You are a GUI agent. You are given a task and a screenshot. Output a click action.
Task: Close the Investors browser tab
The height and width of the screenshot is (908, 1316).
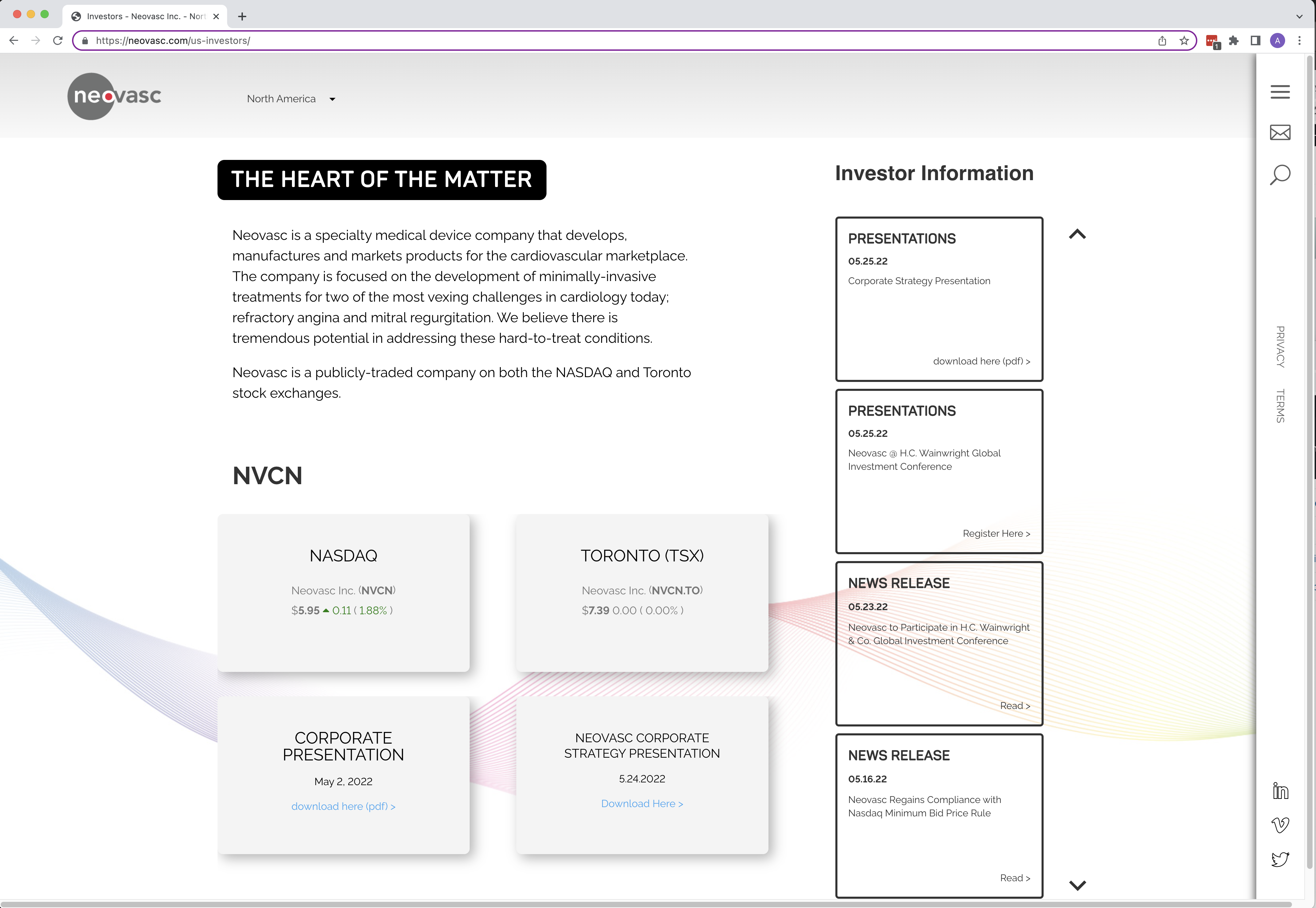click(x=216, y=16)
